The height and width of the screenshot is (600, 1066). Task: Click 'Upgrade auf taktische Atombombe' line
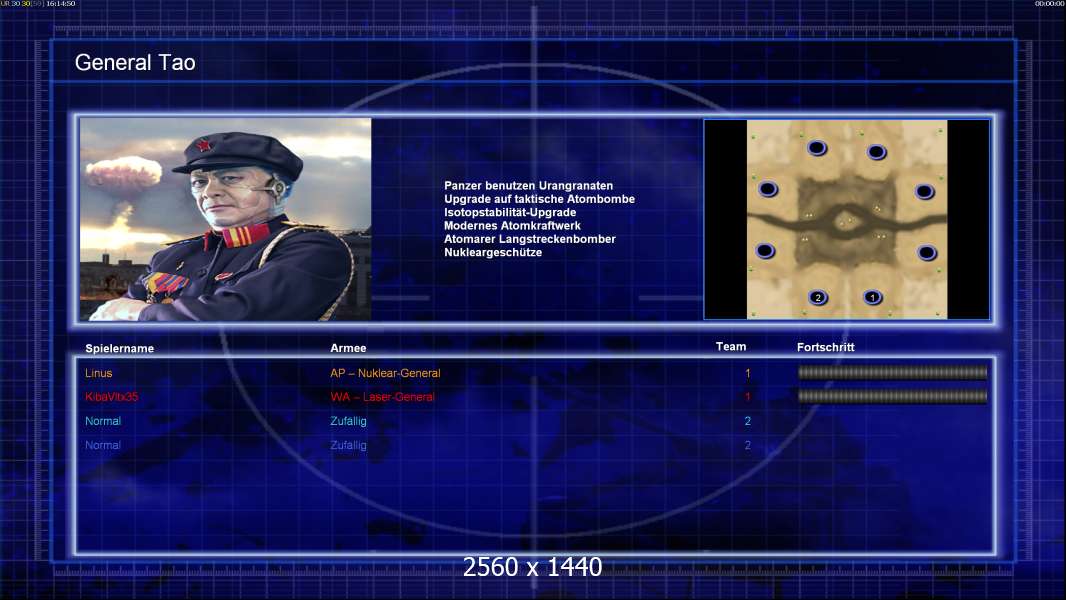[x=539, y=199]
